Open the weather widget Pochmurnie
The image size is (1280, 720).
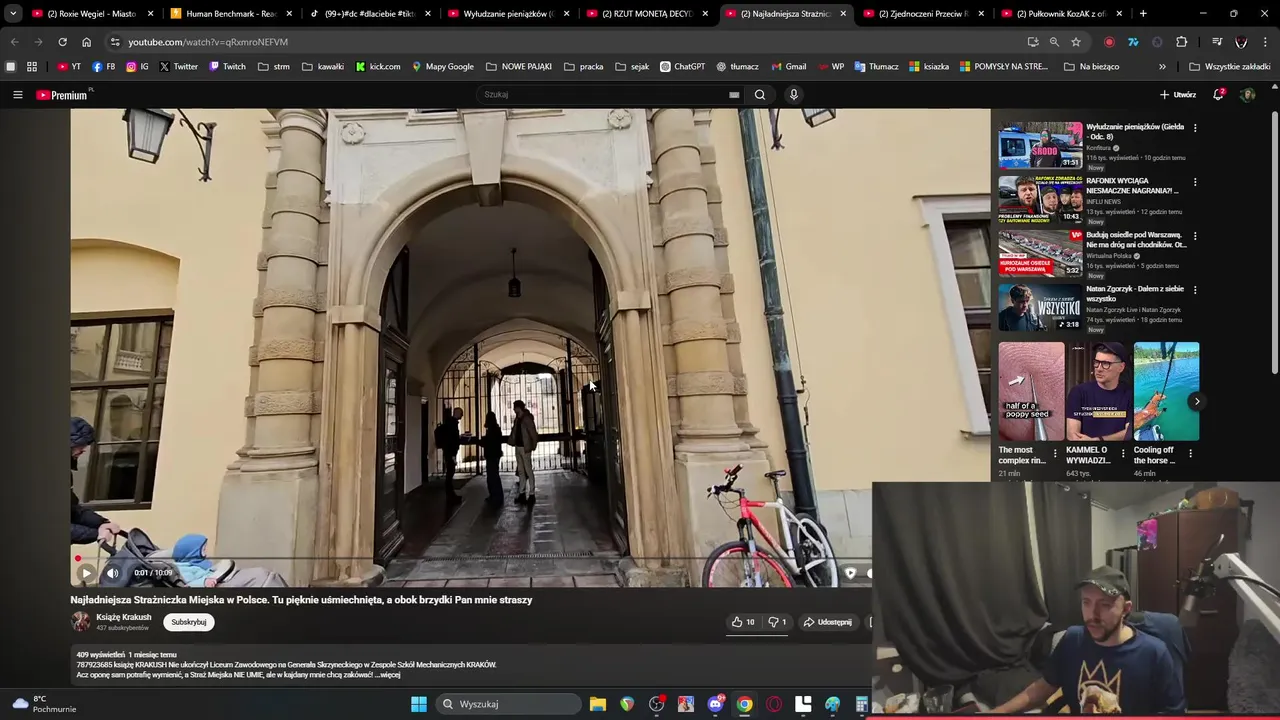[45, 704]
